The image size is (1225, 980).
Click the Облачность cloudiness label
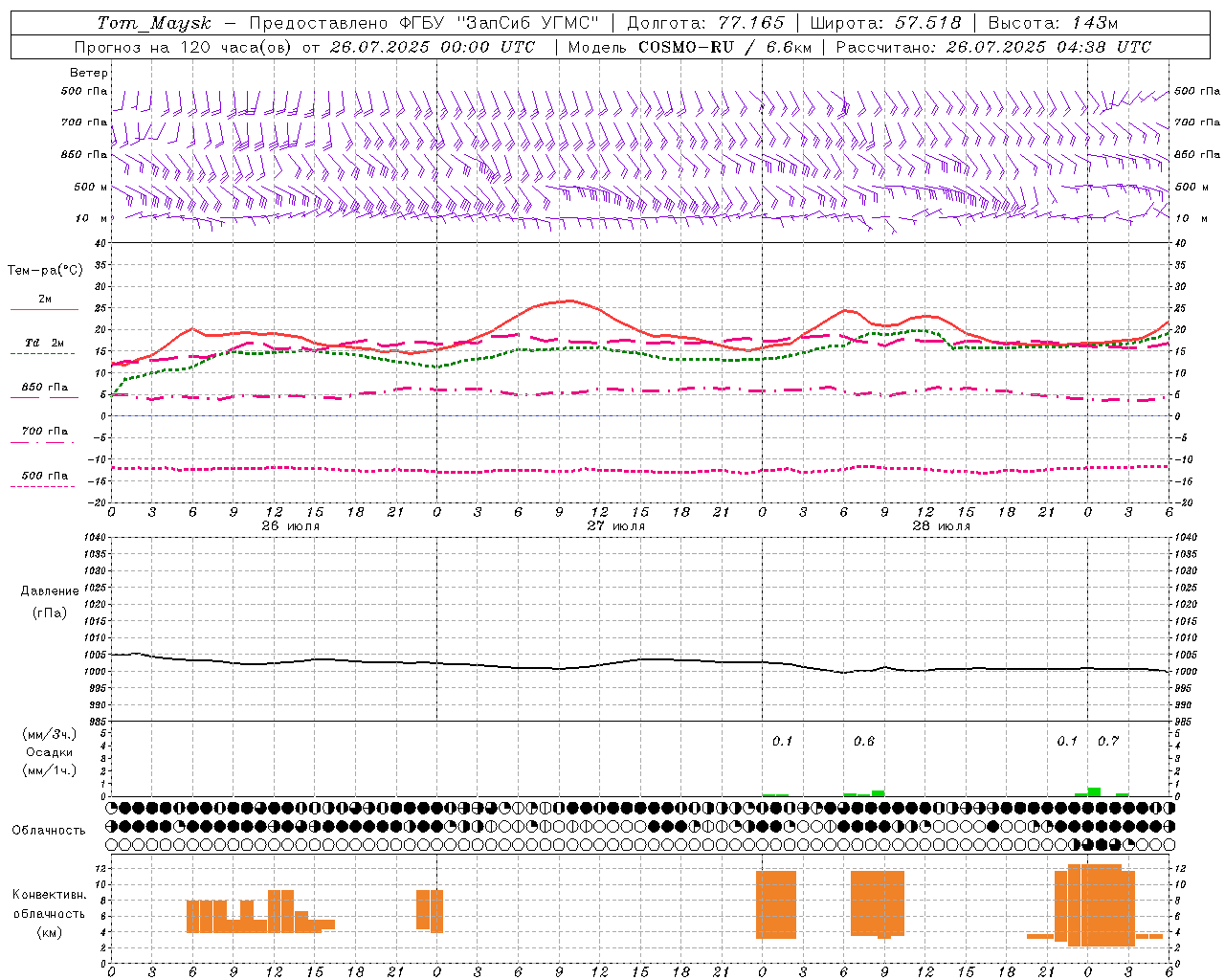(x=49, y=830)
